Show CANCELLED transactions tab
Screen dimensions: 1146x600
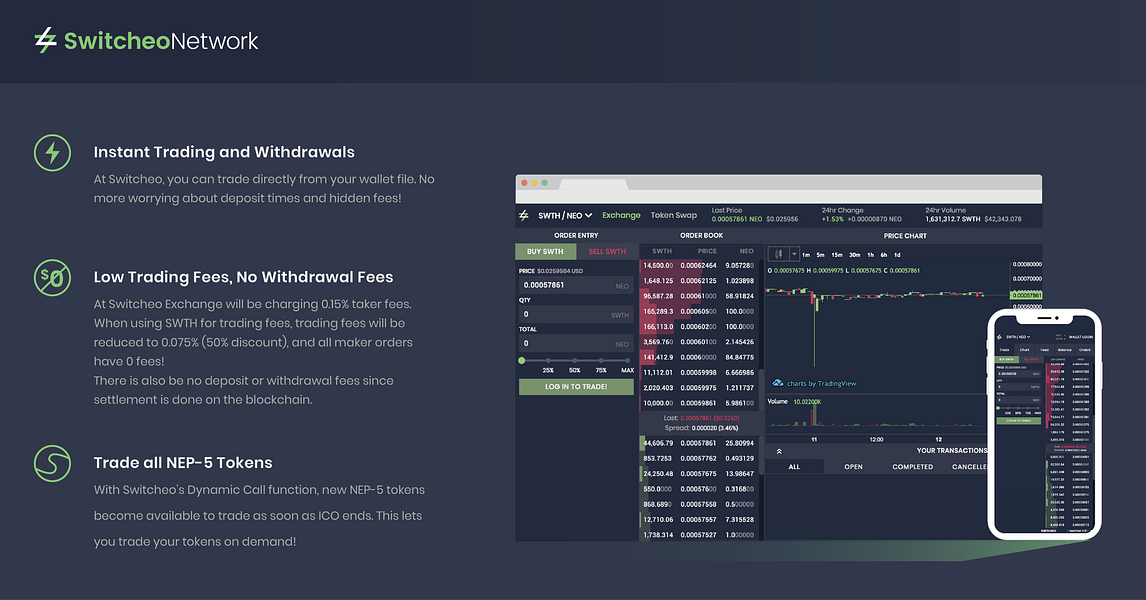(969, 466)
